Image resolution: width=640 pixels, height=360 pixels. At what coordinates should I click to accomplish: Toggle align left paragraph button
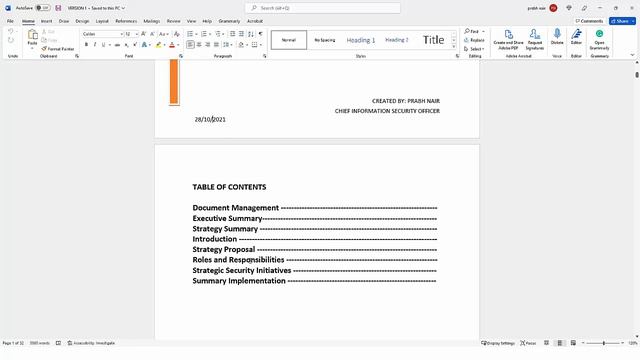click(x=190, y=45)
